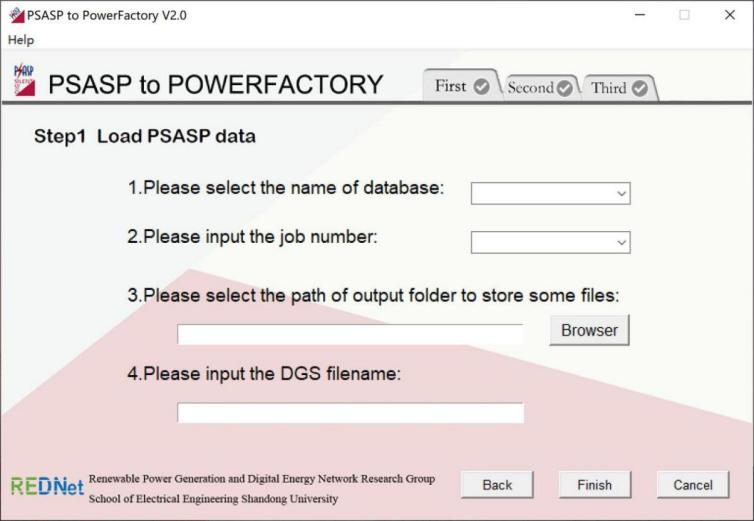This screenshot has width=754, height=521.
Task: Close the PSASP to PowerFactory window
Action: click(729, 15)
